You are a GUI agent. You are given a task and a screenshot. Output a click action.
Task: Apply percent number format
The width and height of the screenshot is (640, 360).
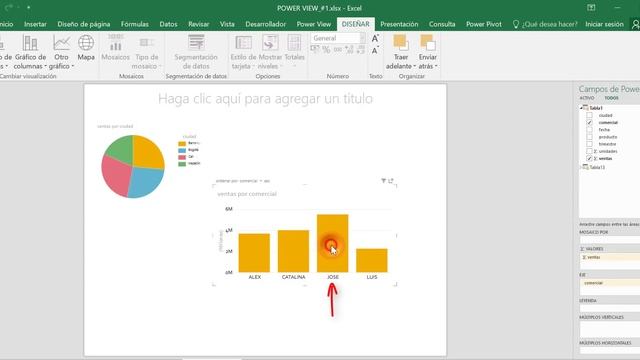coord(326,50)
